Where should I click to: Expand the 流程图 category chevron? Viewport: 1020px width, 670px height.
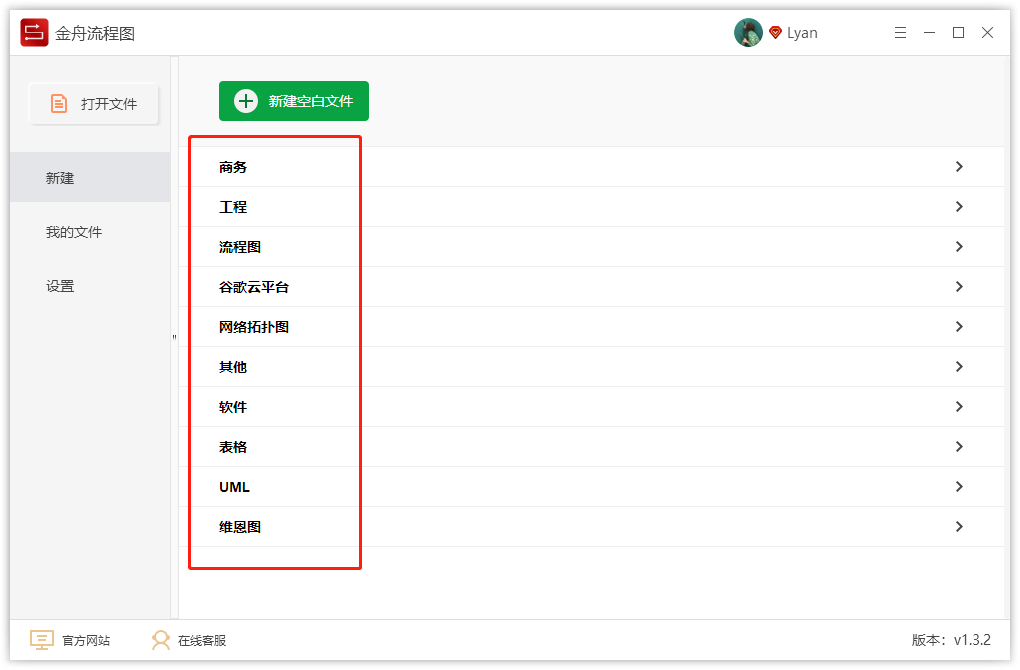click(x=959, y=247)
